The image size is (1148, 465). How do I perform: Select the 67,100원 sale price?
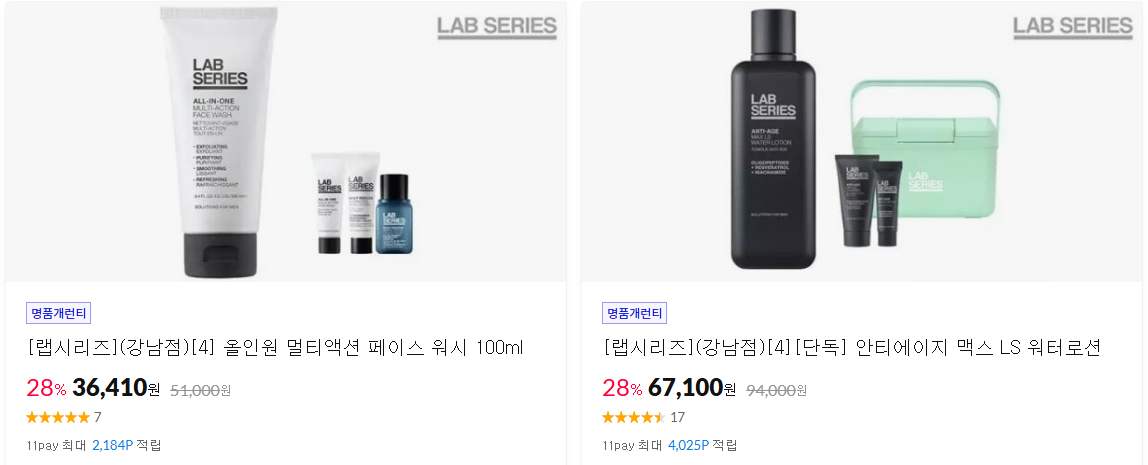coord(692,388)
